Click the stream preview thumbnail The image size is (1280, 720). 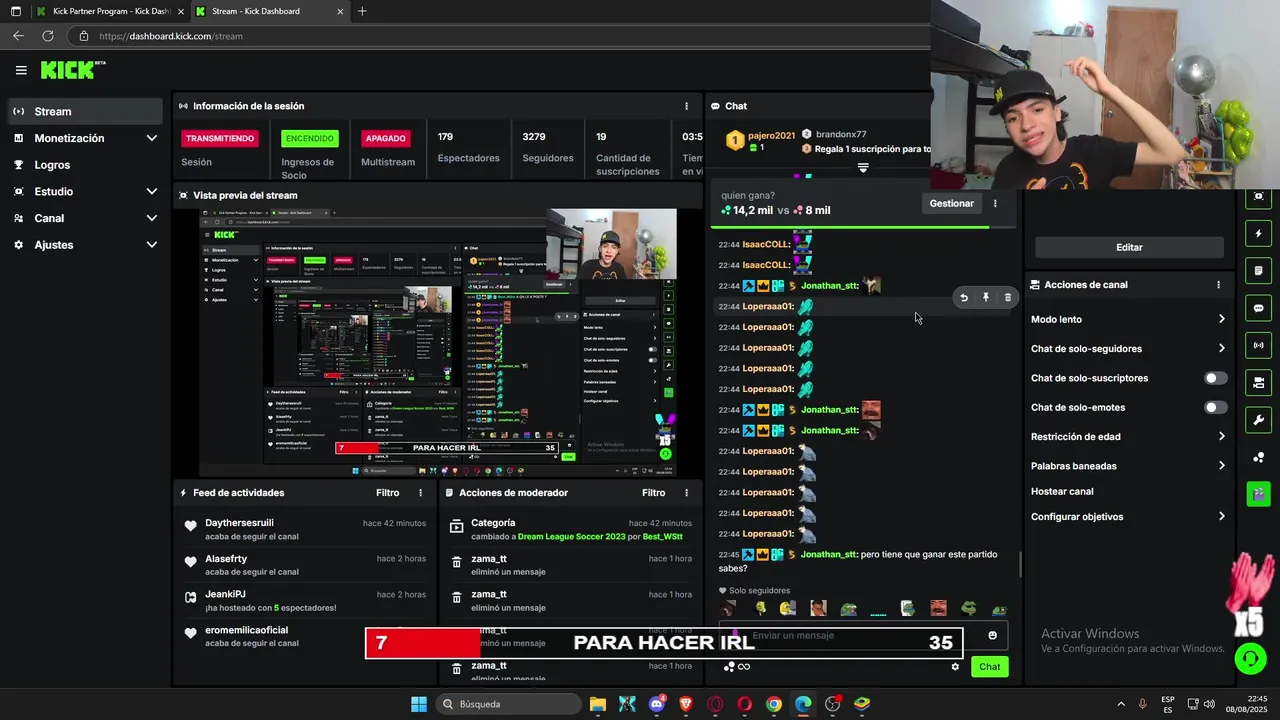[438, 343]
